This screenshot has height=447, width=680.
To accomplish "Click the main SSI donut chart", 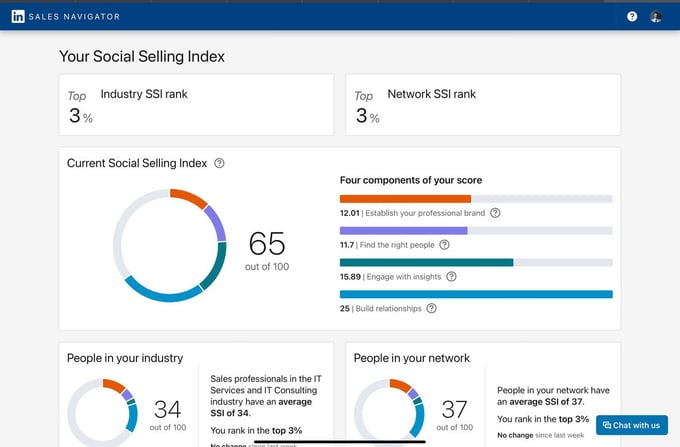I will point(170,245).
